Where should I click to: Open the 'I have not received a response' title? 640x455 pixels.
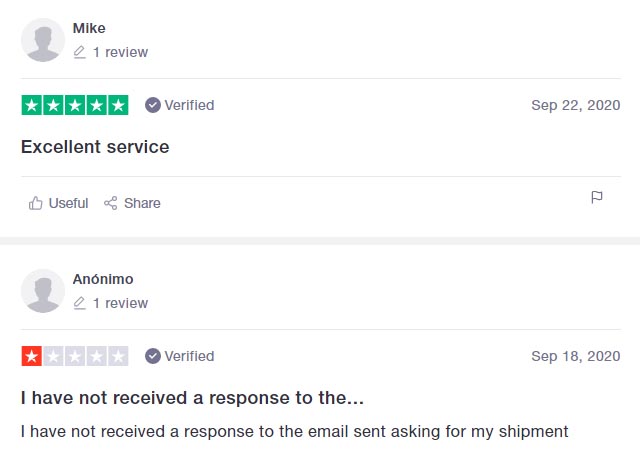tap(192, 398)
